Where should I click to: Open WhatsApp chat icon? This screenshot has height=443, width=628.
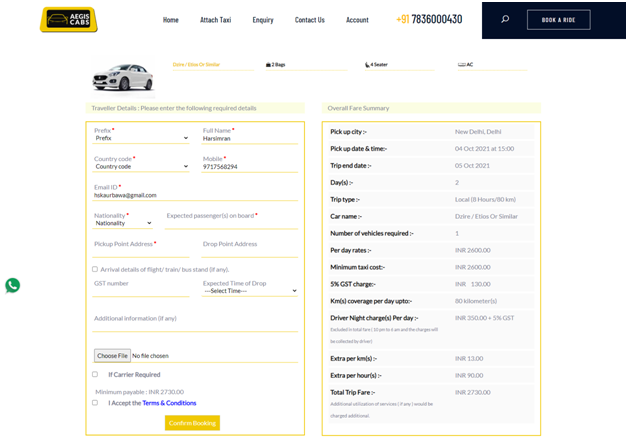12,286
